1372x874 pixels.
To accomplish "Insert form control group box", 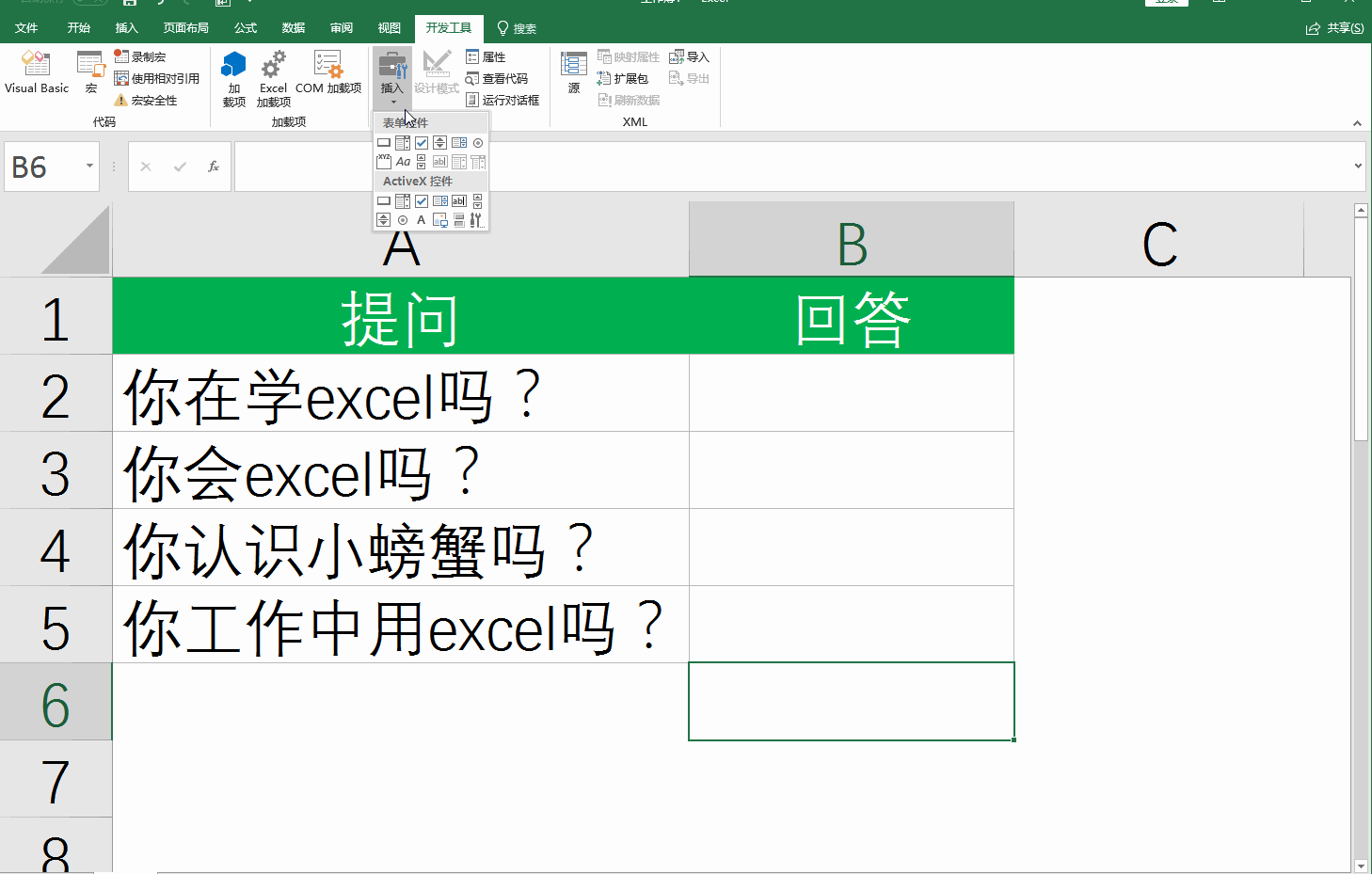I will point(384,162).
